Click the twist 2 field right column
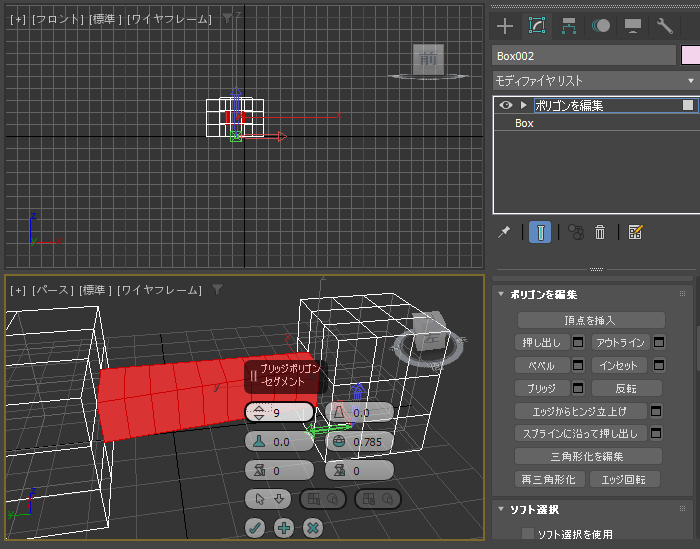700x549 pixels. 360,471
